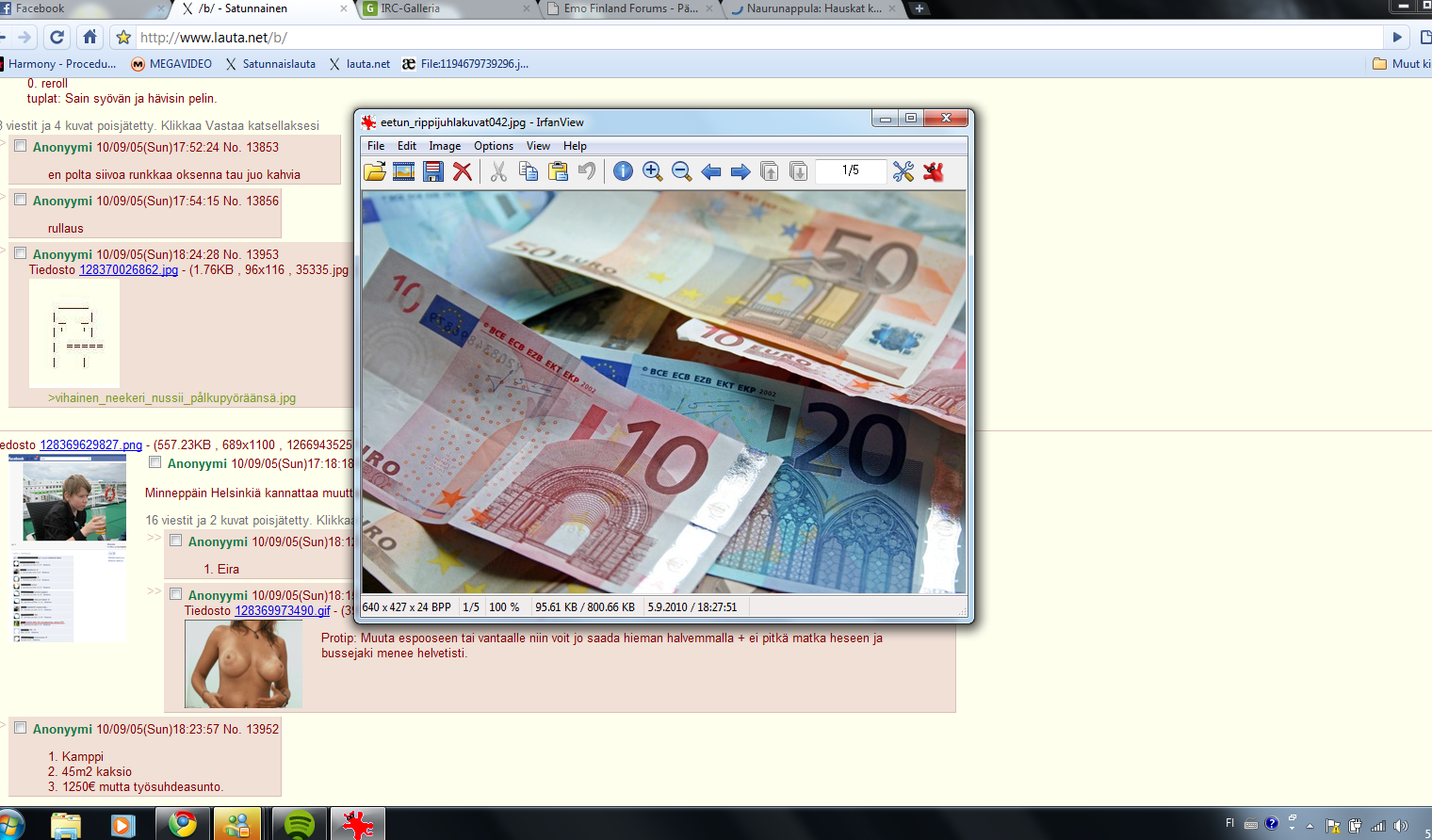
Task: Paste from clipboard using IrfanView's Paste icon
Action: point(558,171)
